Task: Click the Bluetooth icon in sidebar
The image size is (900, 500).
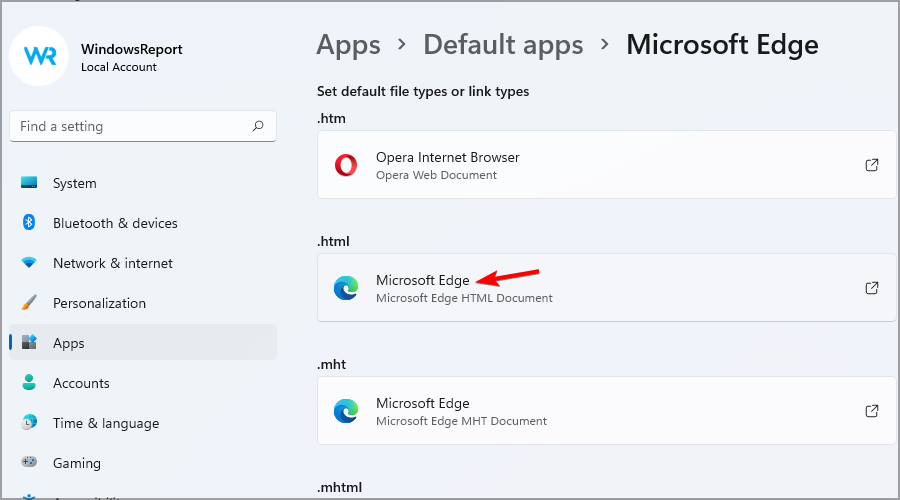Action: (29, 223)
